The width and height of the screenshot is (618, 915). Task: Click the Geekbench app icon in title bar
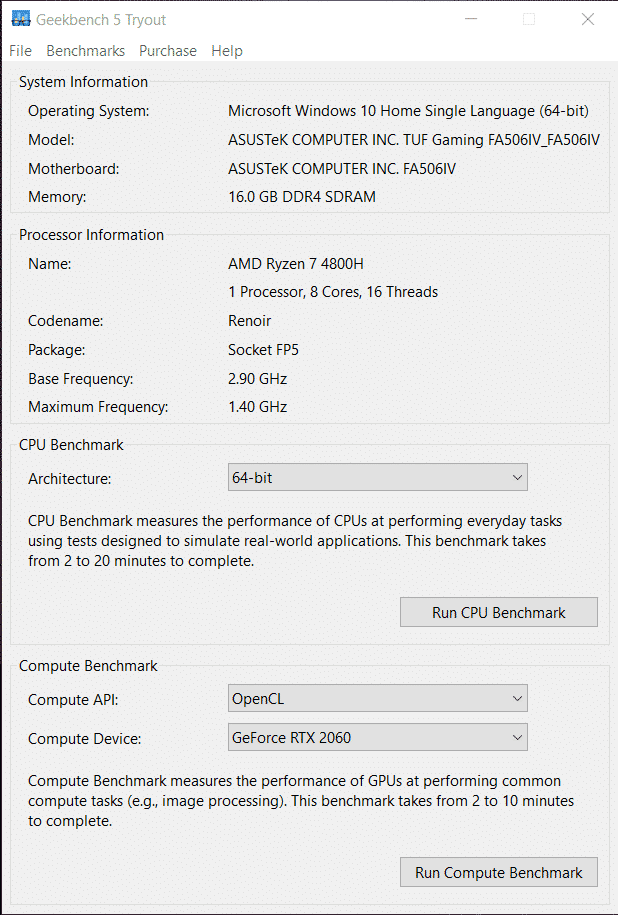(x=19, y=19)
